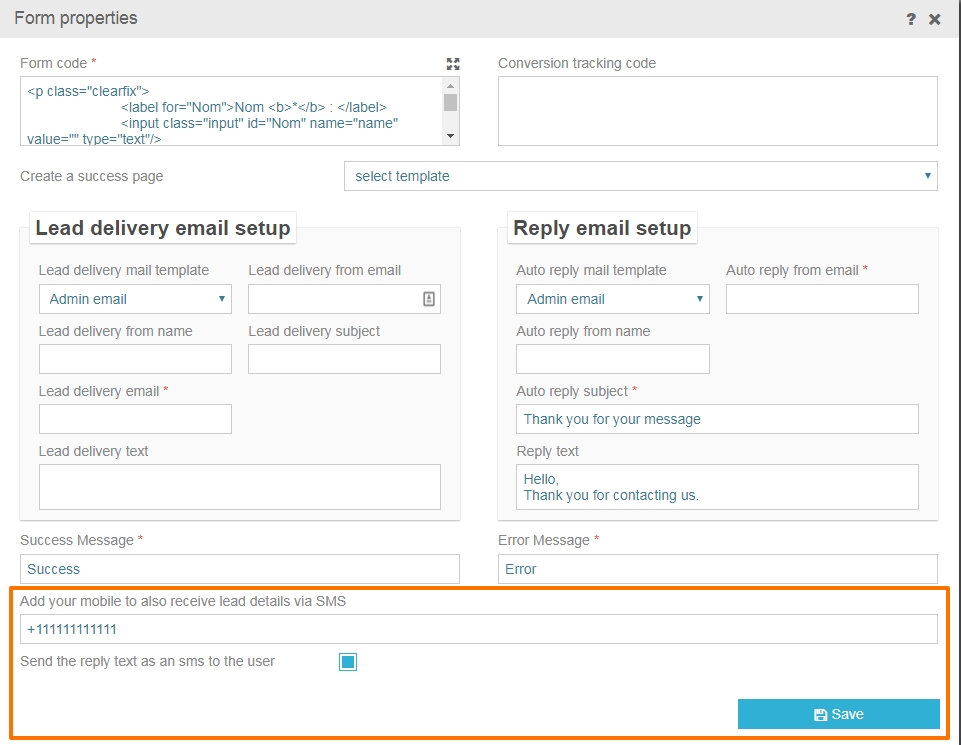Click the mobile number SMS field
This screenshot has width=961, height=745.
pyautogui.click(x=479, y=629)
